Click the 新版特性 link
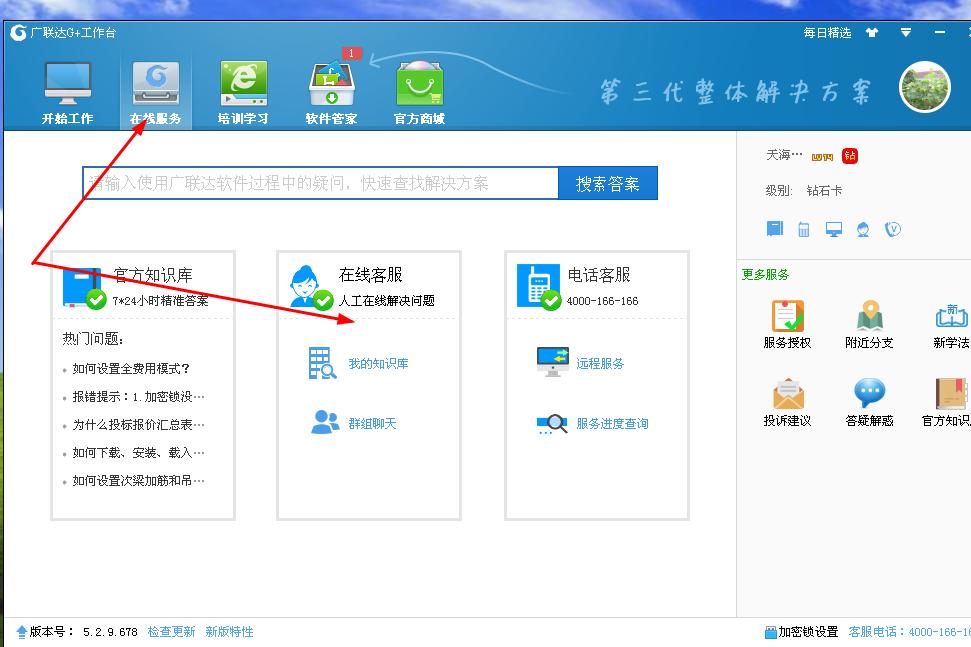The height and width of the screenshot is (647, 971). pos(230,632)
